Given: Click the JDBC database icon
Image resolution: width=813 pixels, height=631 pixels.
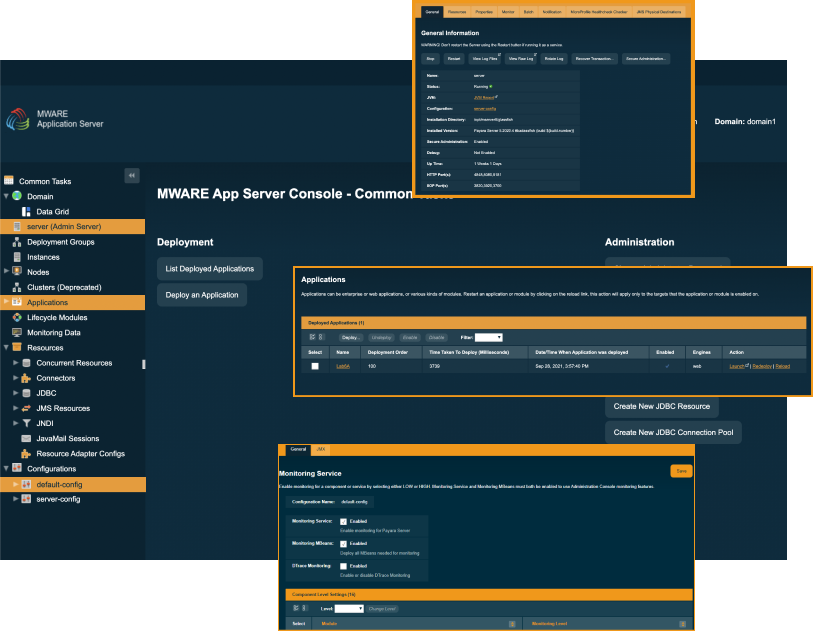Looking at the screenshot, I should [26, 393].
